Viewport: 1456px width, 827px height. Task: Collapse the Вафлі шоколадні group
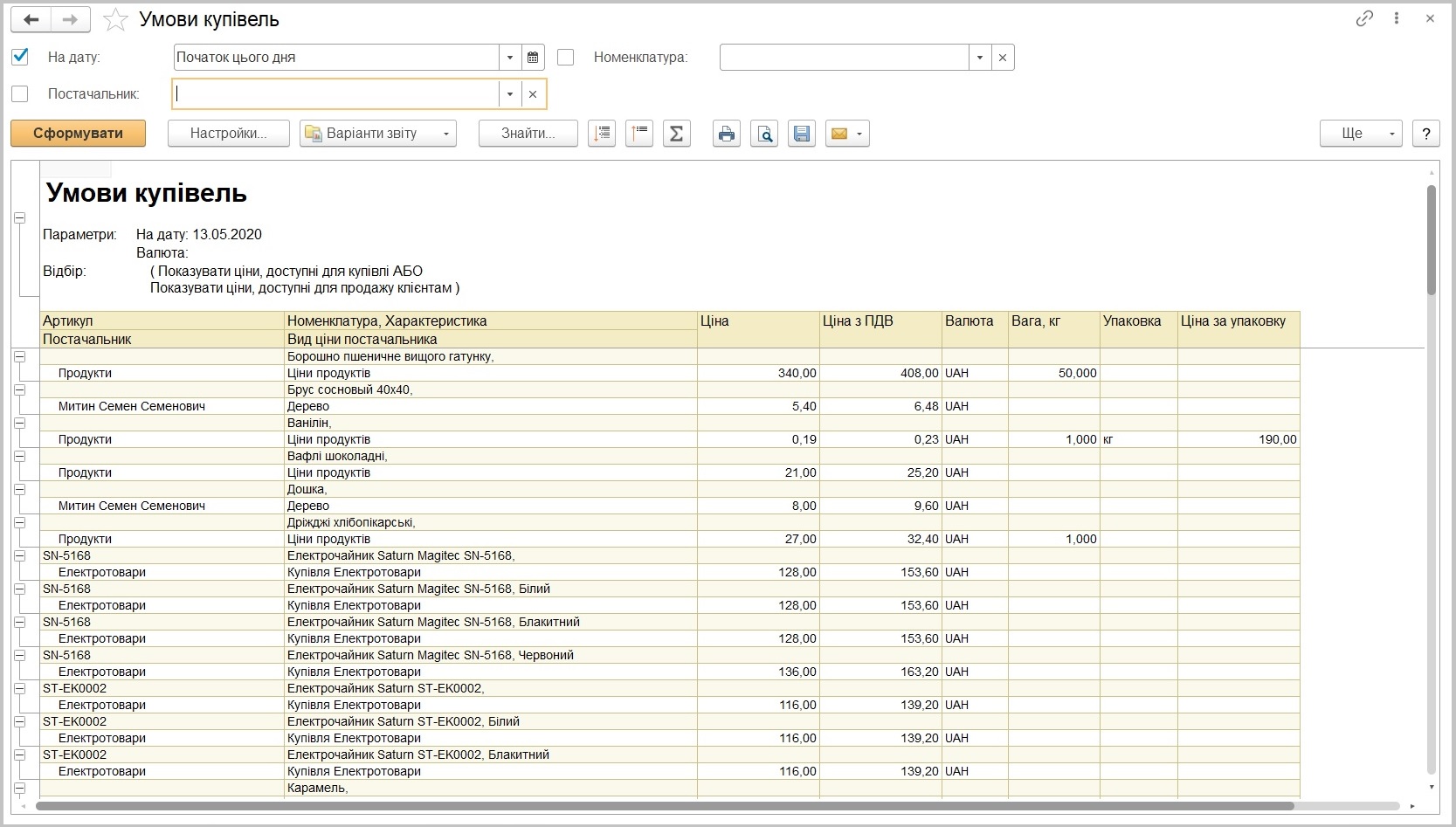pos(19,456)
